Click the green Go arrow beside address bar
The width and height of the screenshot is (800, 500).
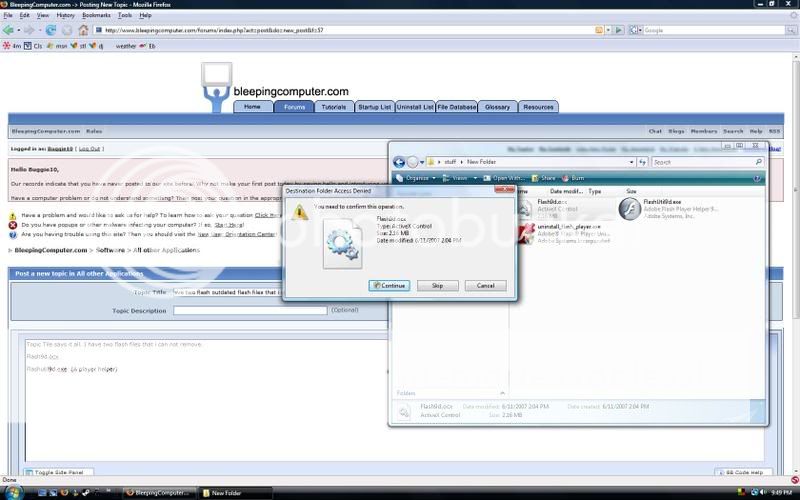[x=618, y=30]
